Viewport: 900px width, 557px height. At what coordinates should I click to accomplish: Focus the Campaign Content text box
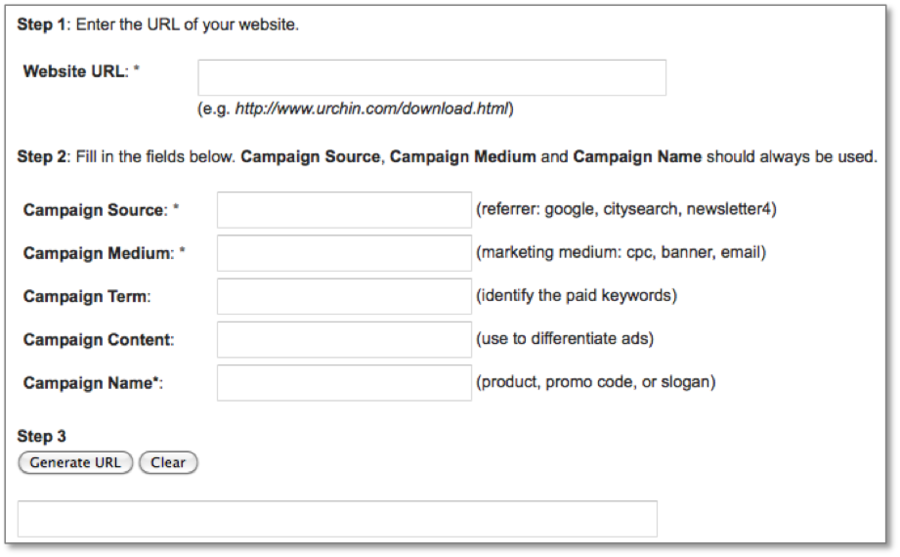pos(344,339)
